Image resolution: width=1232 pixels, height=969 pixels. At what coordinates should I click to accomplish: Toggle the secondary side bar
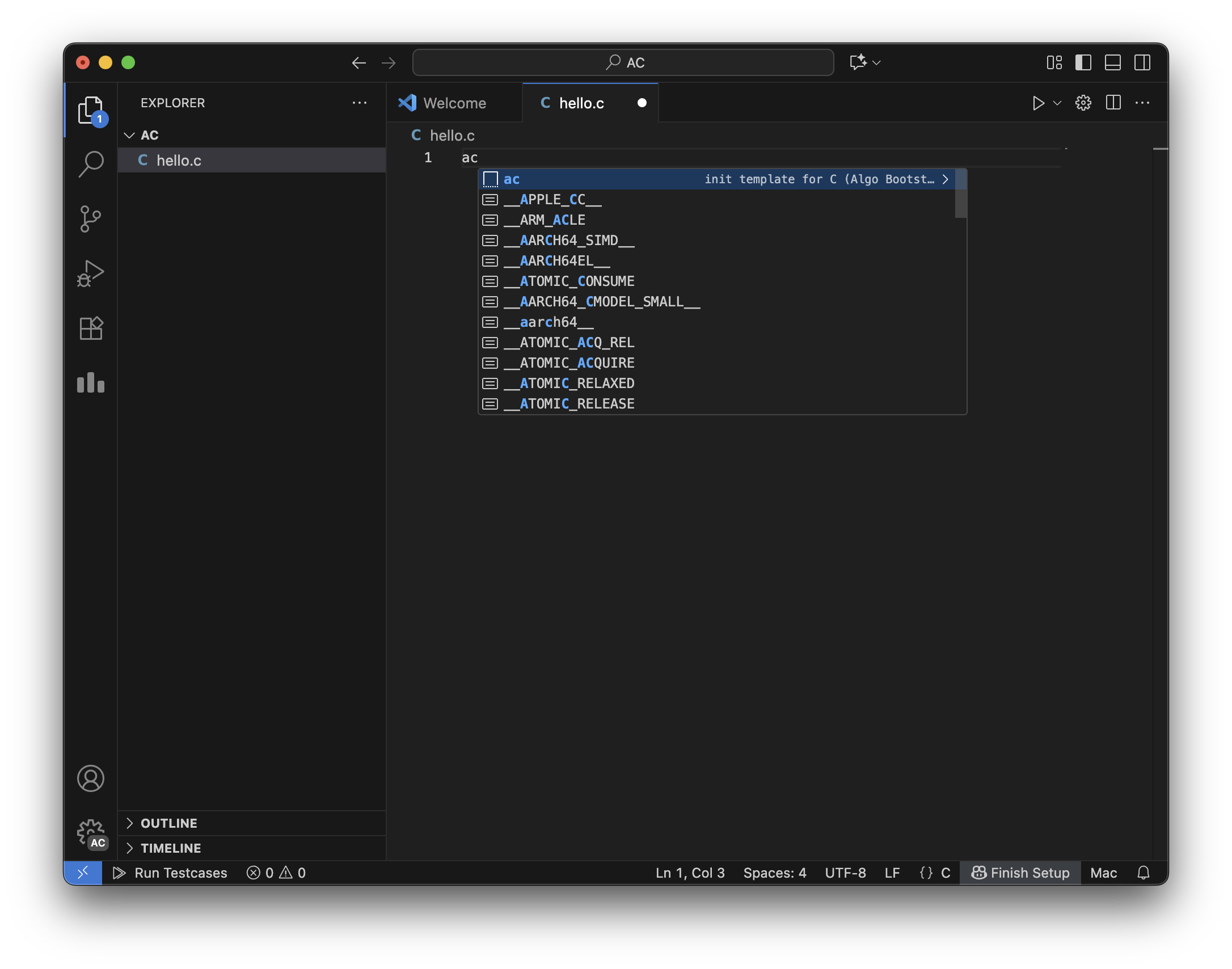click(x=1142, y=62)
